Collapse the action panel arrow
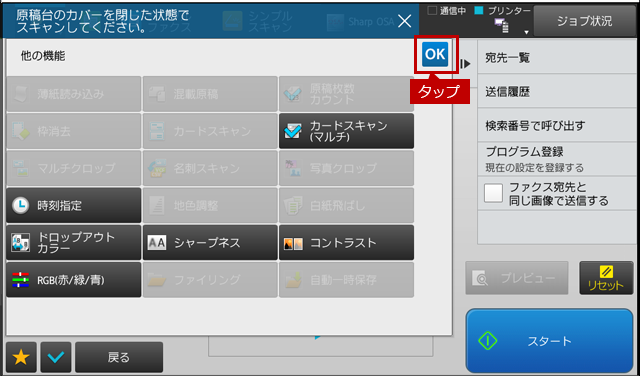This screenshot has height=376, width=640. pos(465,64)
